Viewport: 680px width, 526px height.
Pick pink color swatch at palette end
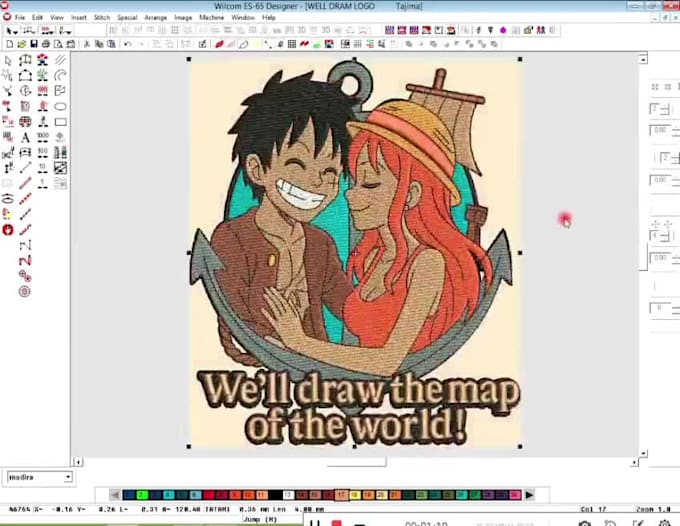coord(515,495)
